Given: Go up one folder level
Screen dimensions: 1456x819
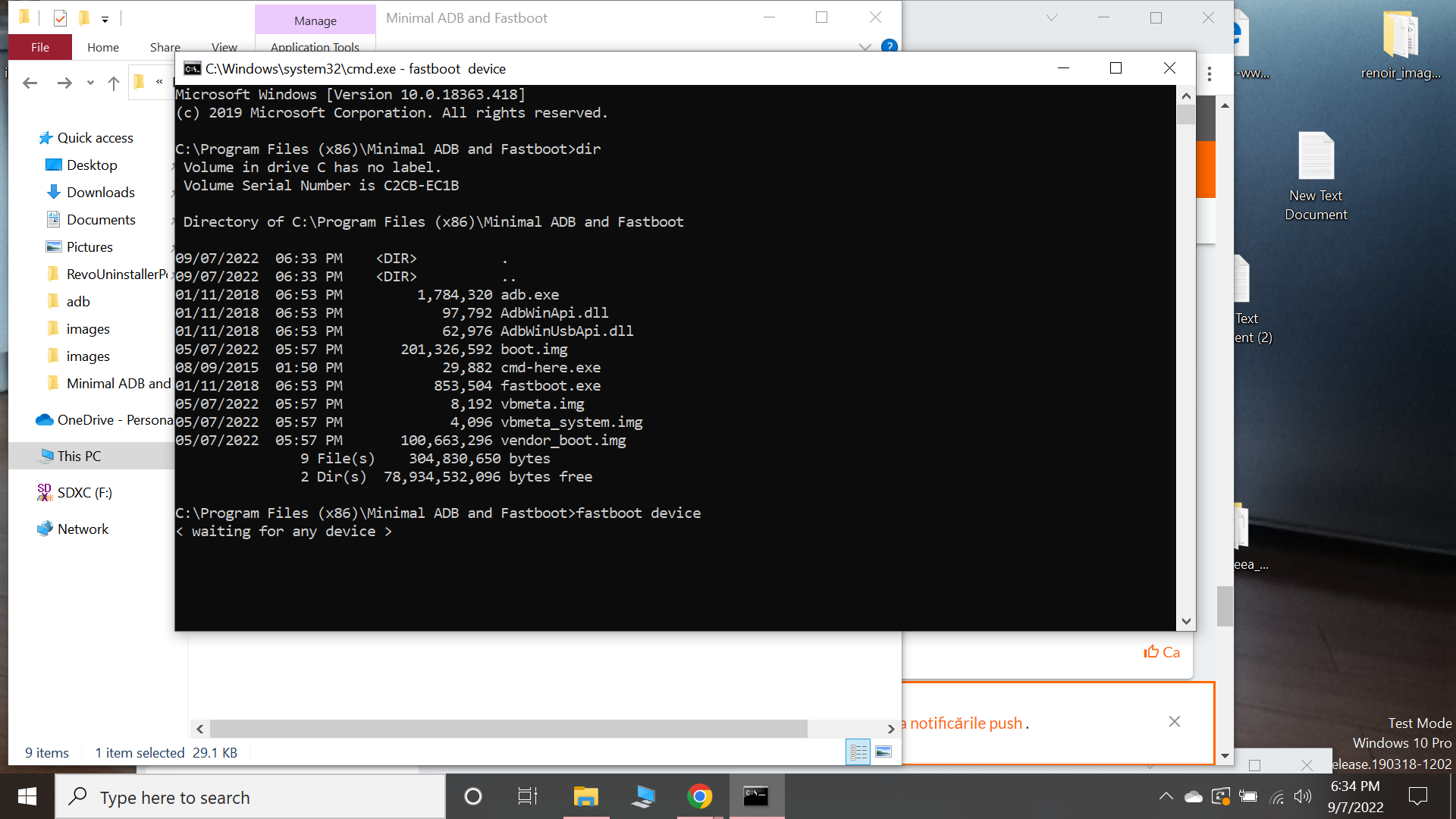Looking at the screenshot, I should [x=114, y=83].
